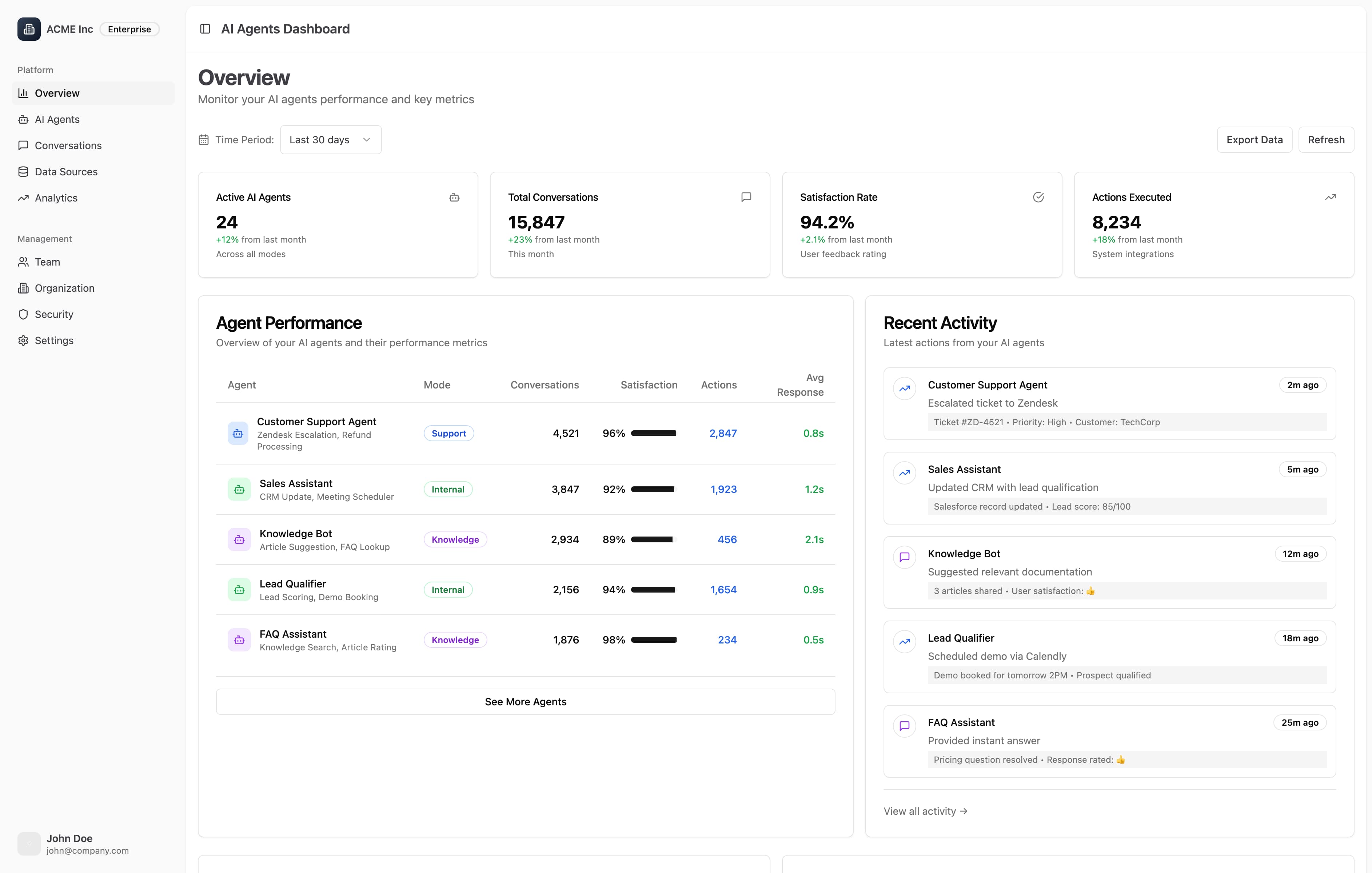Click See More Agents button

(525, 701)
